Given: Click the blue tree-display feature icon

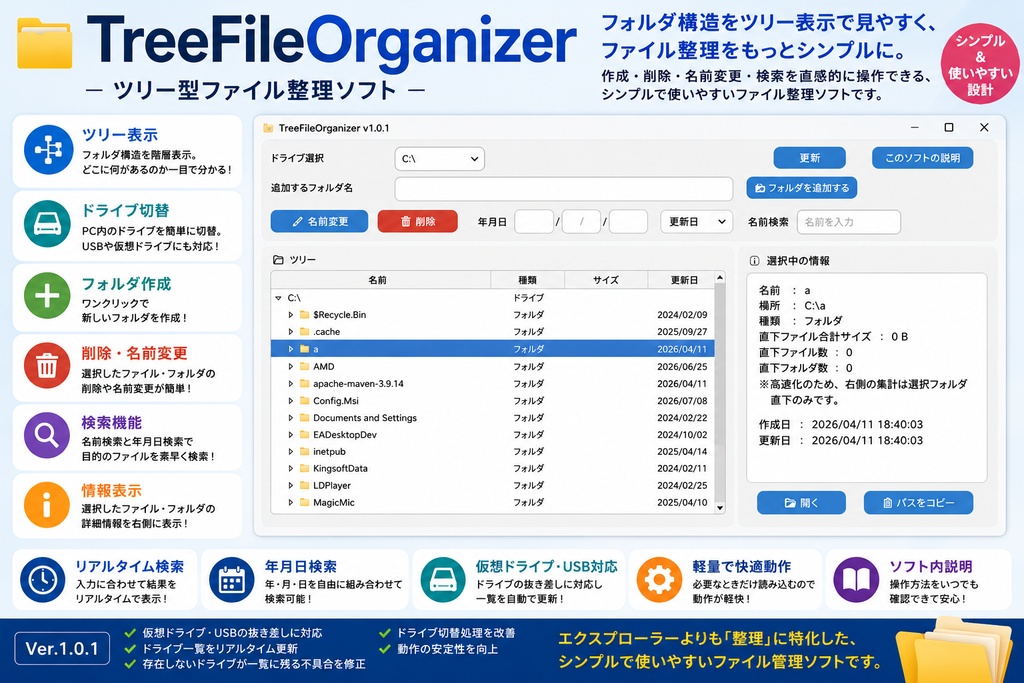Looking at the screenshot, I should [x=48, y=150].
